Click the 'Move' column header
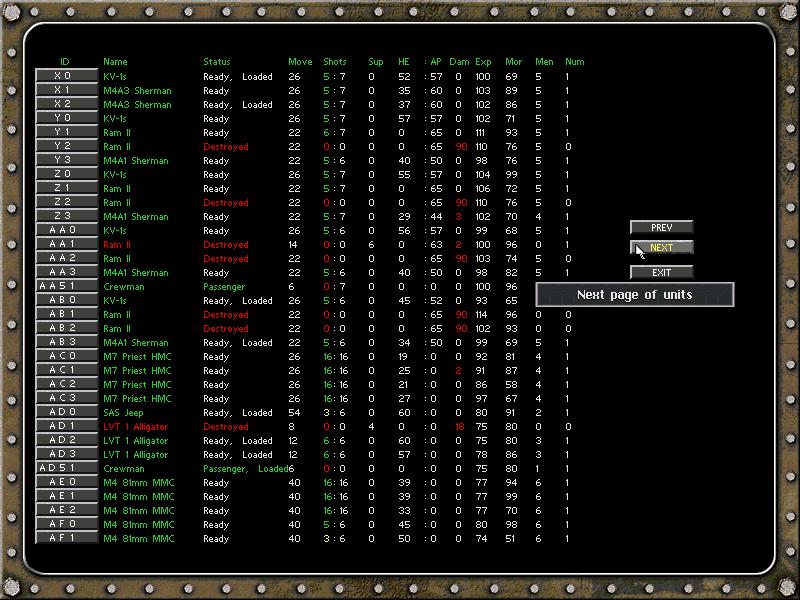 300,62
